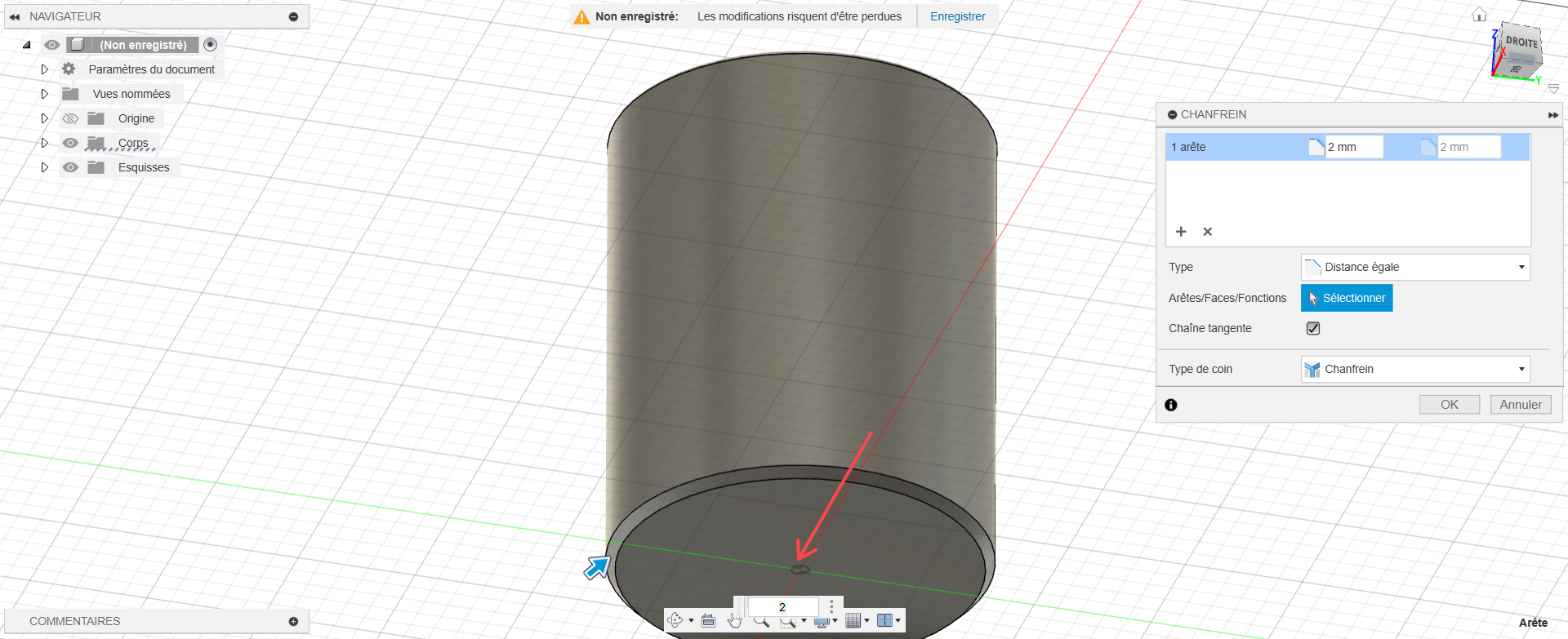The image size is (1568, 639).
Task: Uncheck the Chaîne tangente checkbox
Action: click(x=1313, y=328)
